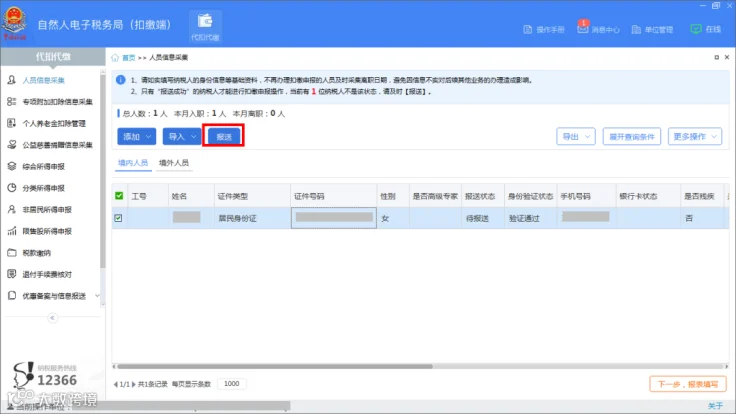Click the 首页 breadcrumb link
The height and width of the screenshot is (414, 736).
coord(128,58)
